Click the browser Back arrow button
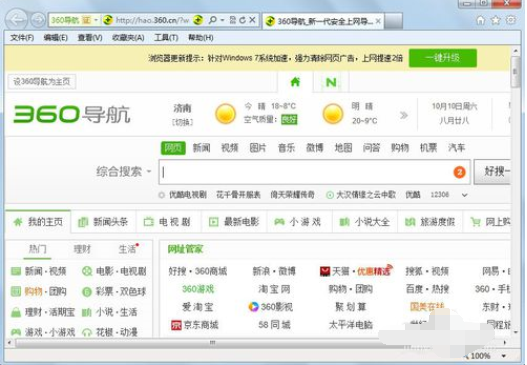Image resolution: width=527 pixels, height=365 pixels. 17,20
